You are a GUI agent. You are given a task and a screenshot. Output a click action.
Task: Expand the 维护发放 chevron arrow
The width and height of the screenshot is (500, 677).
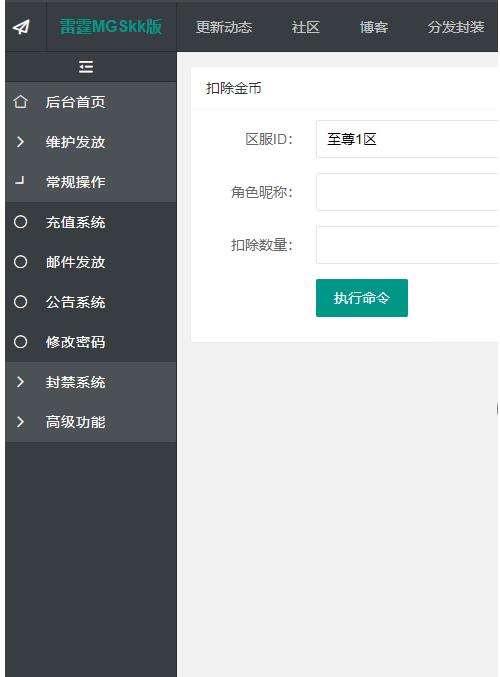[20, 142]
